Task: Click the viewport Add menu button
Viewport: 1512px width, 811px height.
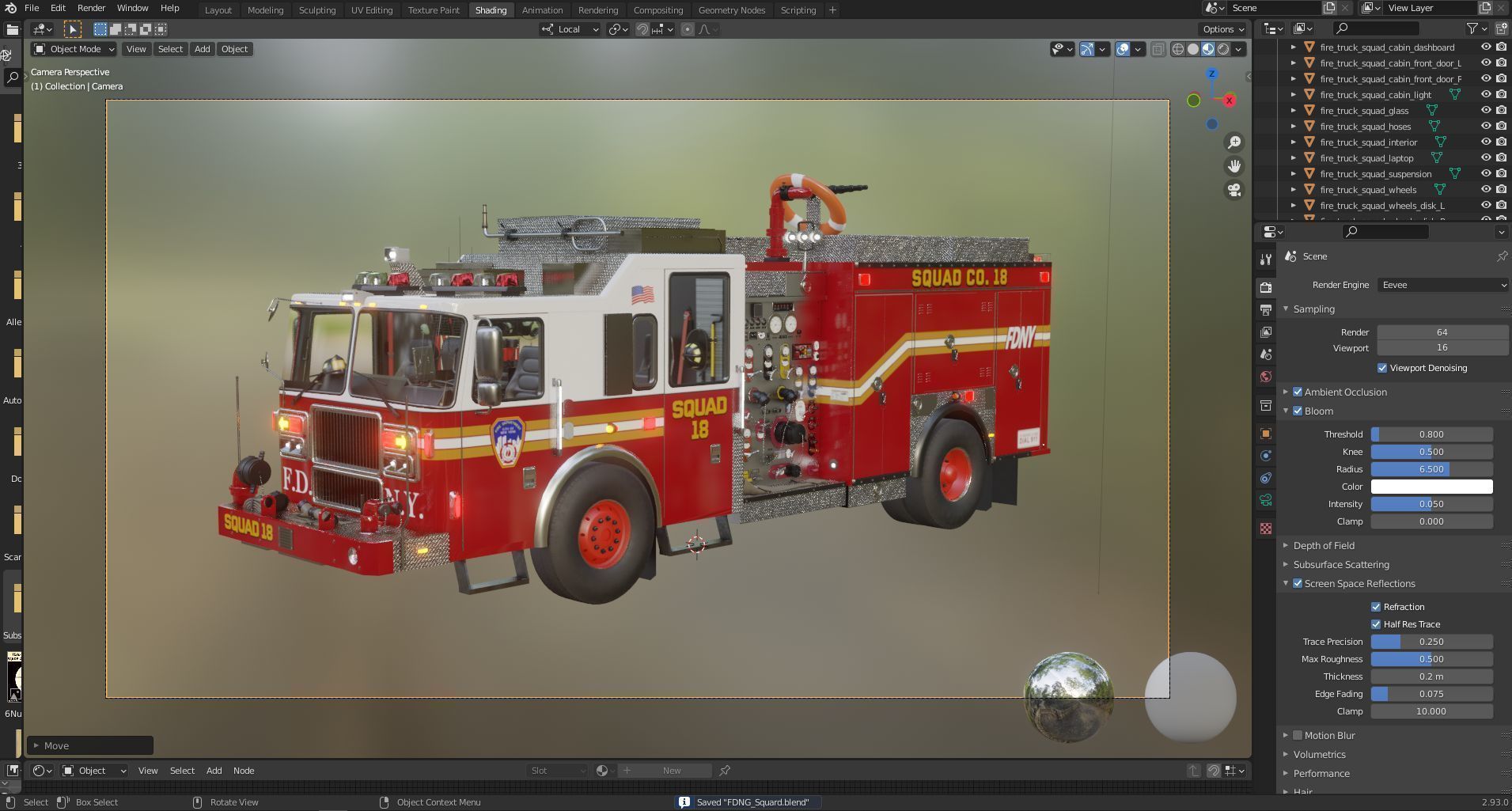Action: coord(202,49)
